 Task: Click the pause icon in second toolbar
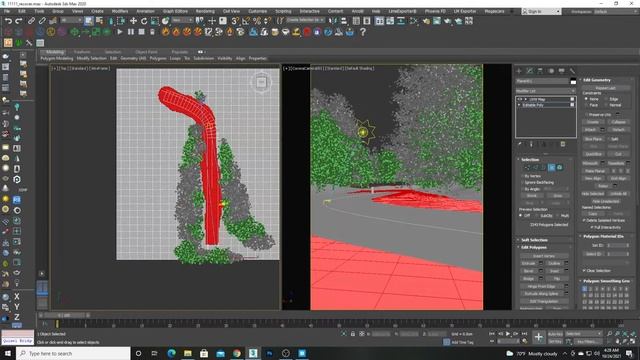click(x=131, y=32)
